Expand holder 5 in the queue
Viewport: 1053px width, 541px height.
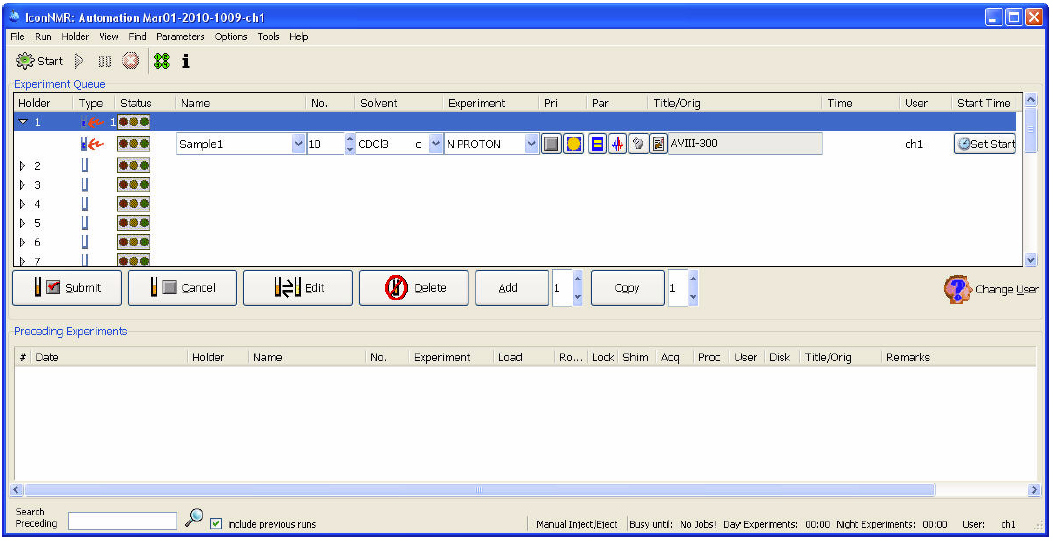tap(22, 222)
